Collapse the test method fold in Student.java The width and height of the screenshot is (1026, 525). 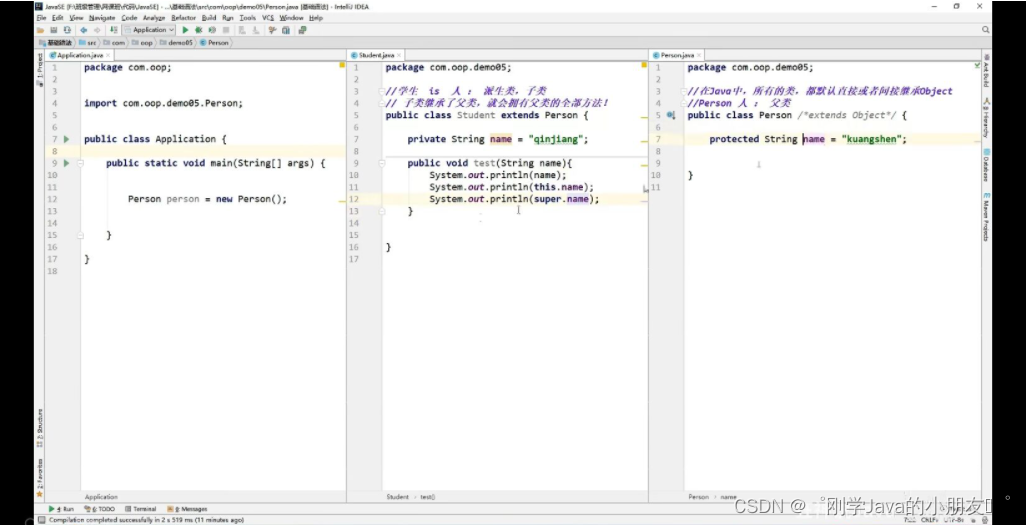pos(382,163)
